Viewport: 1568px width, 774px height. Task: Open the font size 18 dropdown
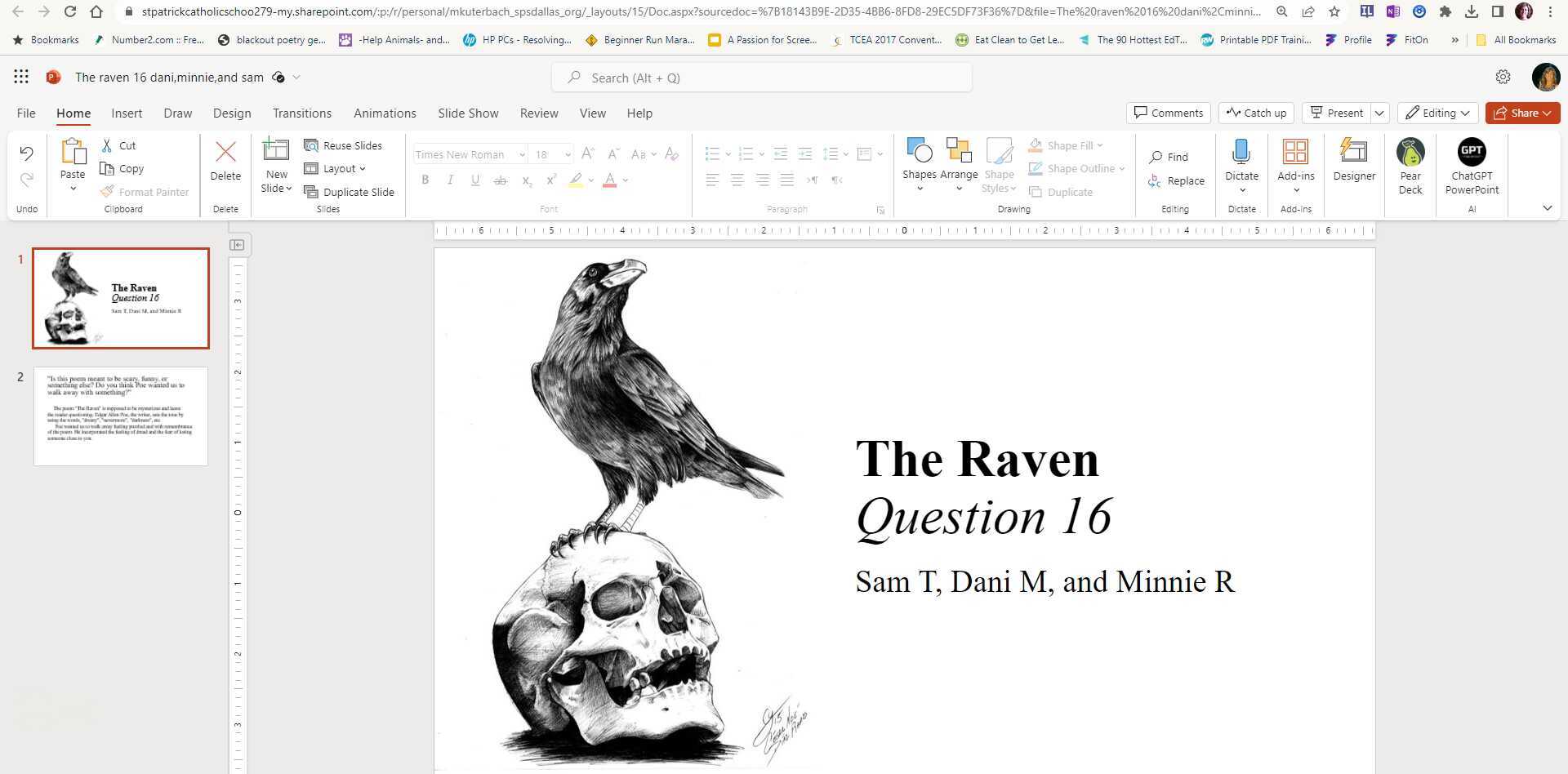coord(568,154)
